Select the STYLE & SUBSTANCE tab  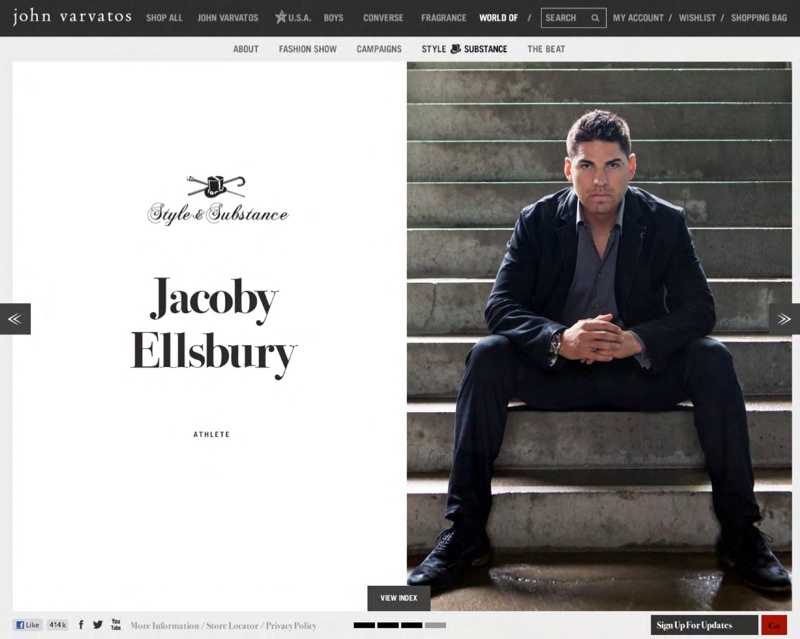click(464, 49)
